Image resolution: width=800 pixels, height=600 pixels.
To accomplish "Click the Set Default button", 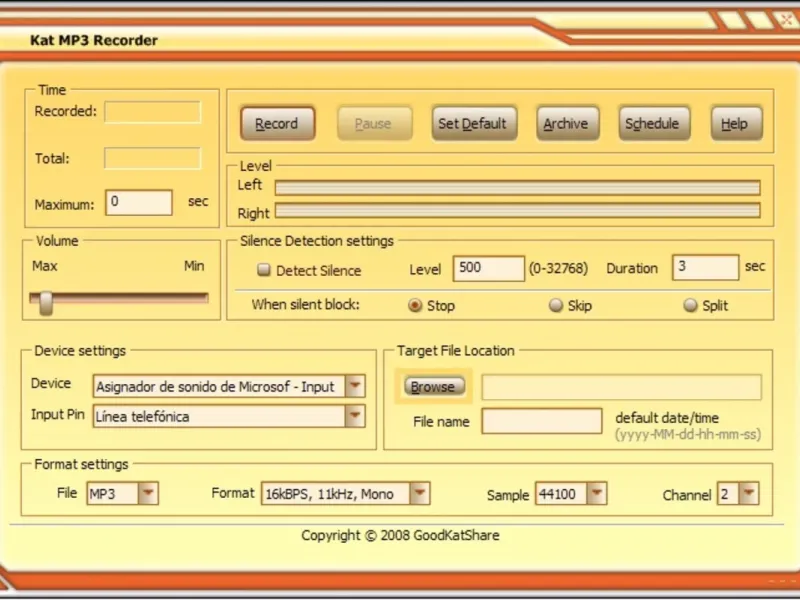I will pyautogui.click(x=474, y=123).
